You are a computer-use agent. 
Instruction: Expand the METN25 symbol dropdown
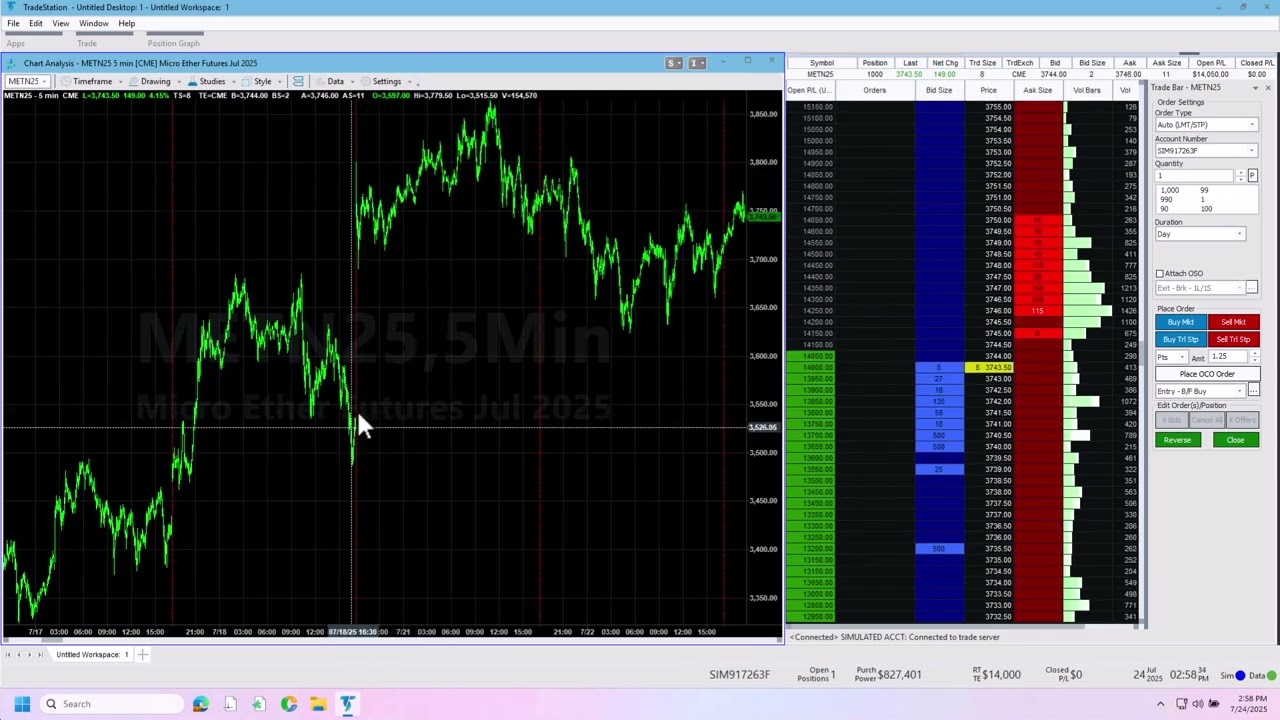coord(44,81)
